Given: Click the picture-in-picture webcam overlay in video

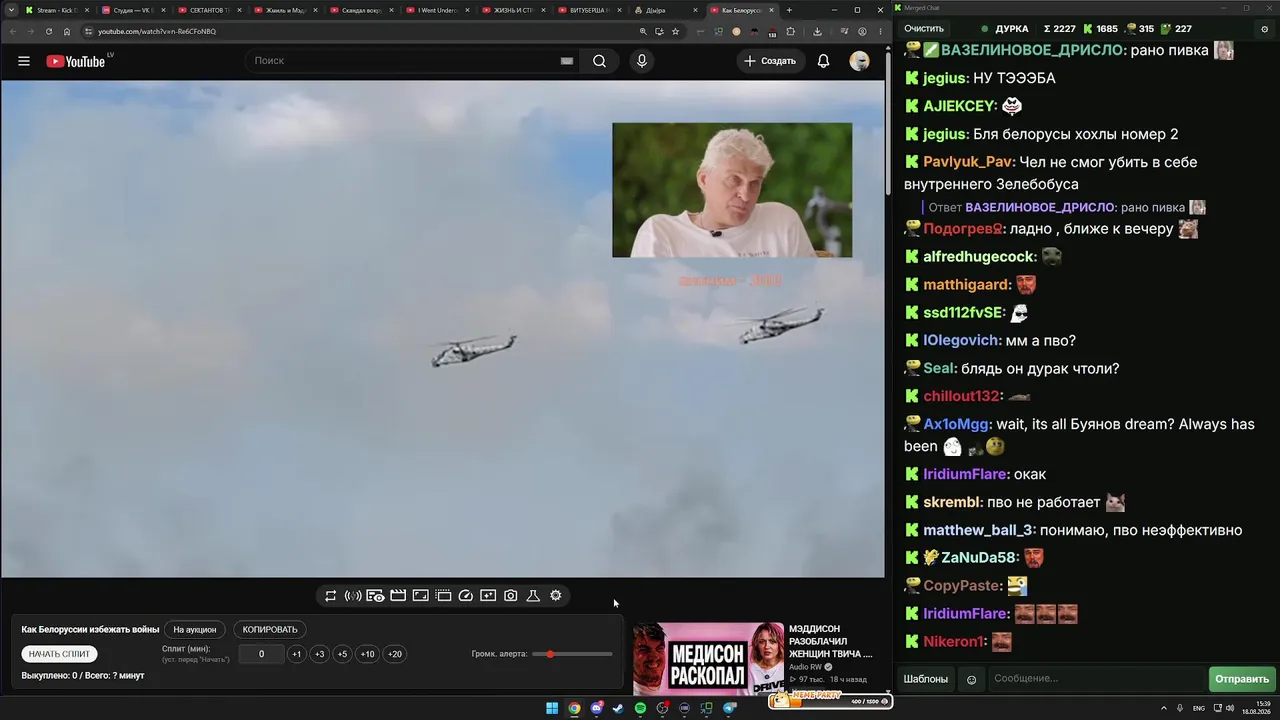Looking at the screenshot, I should 732,190.
